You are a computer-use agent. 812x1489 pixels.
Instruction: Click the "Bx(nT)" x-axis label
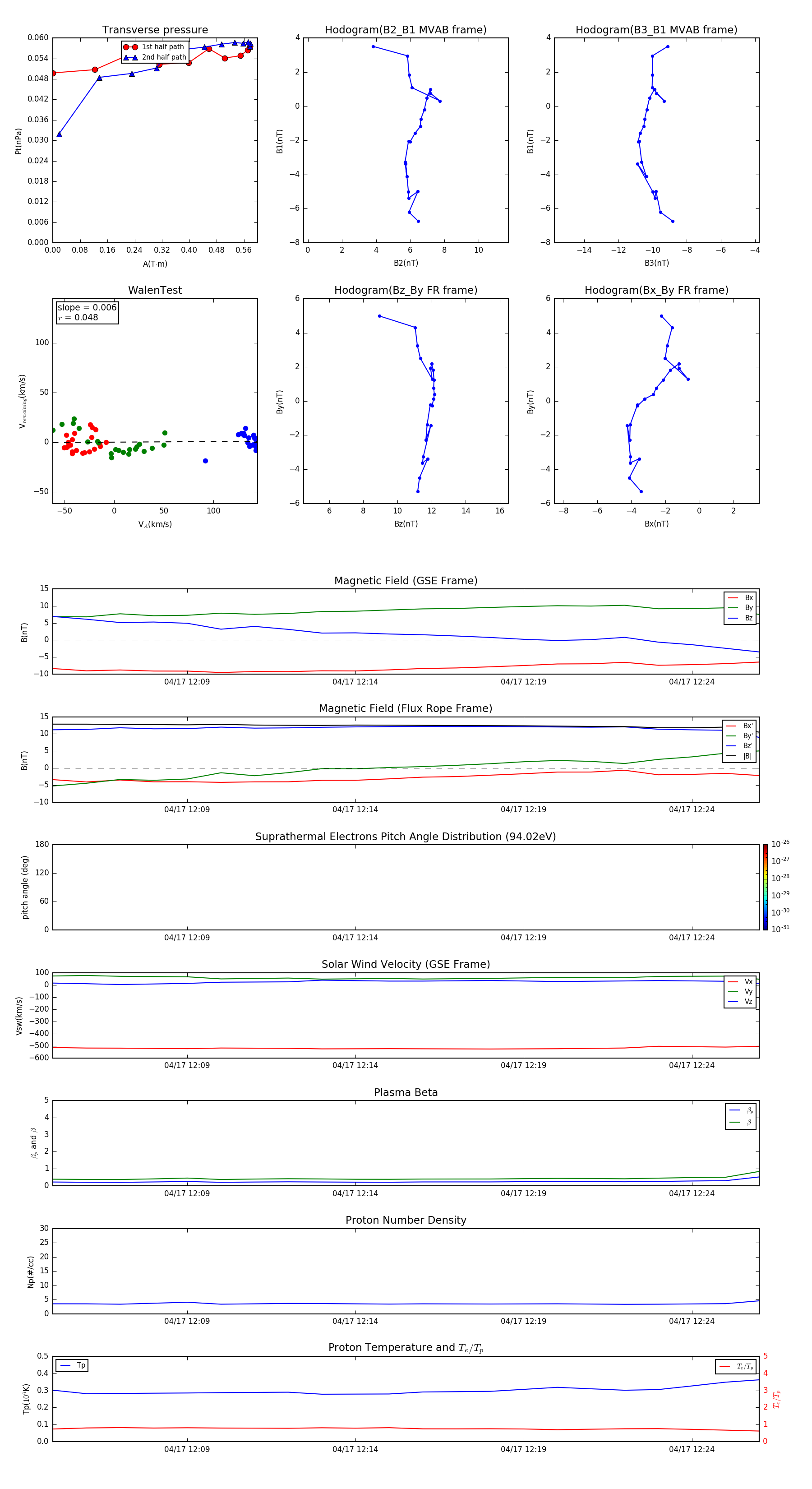click(x=656, y=524)
